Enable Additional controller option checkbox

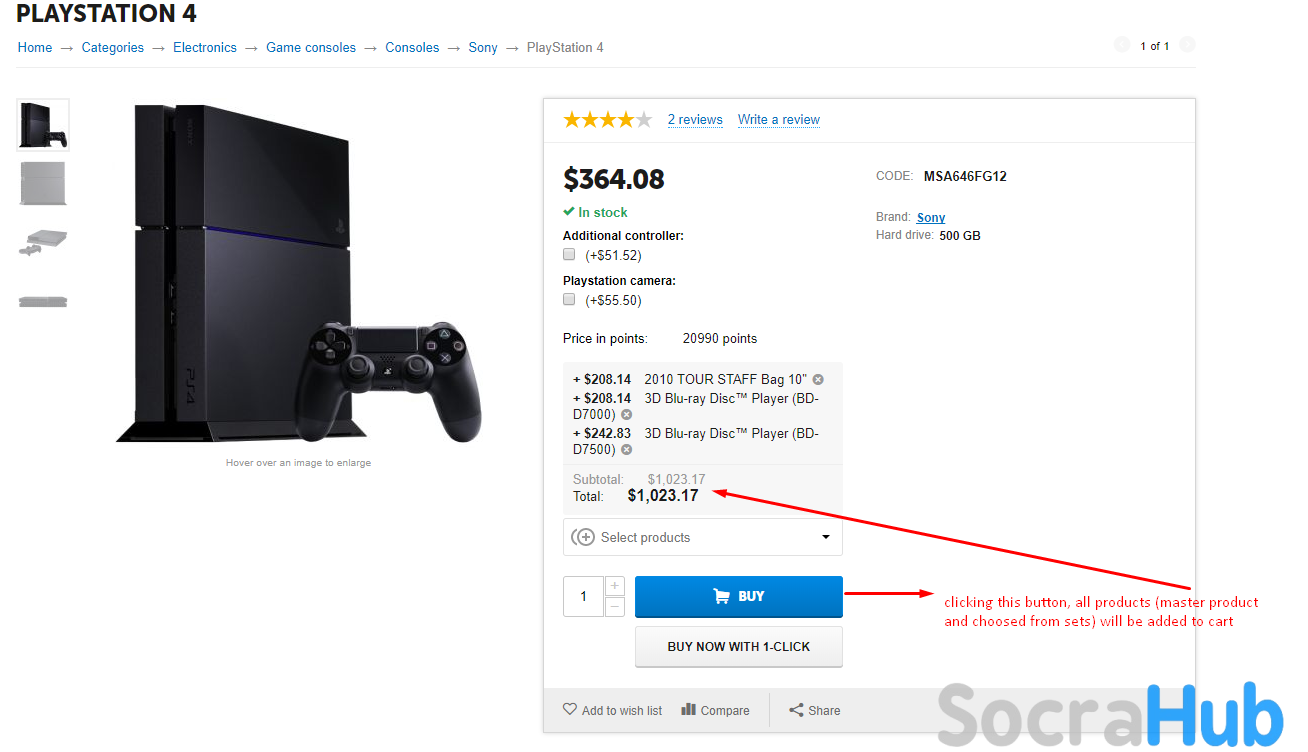pyautogui.click(x=569, y=254)
